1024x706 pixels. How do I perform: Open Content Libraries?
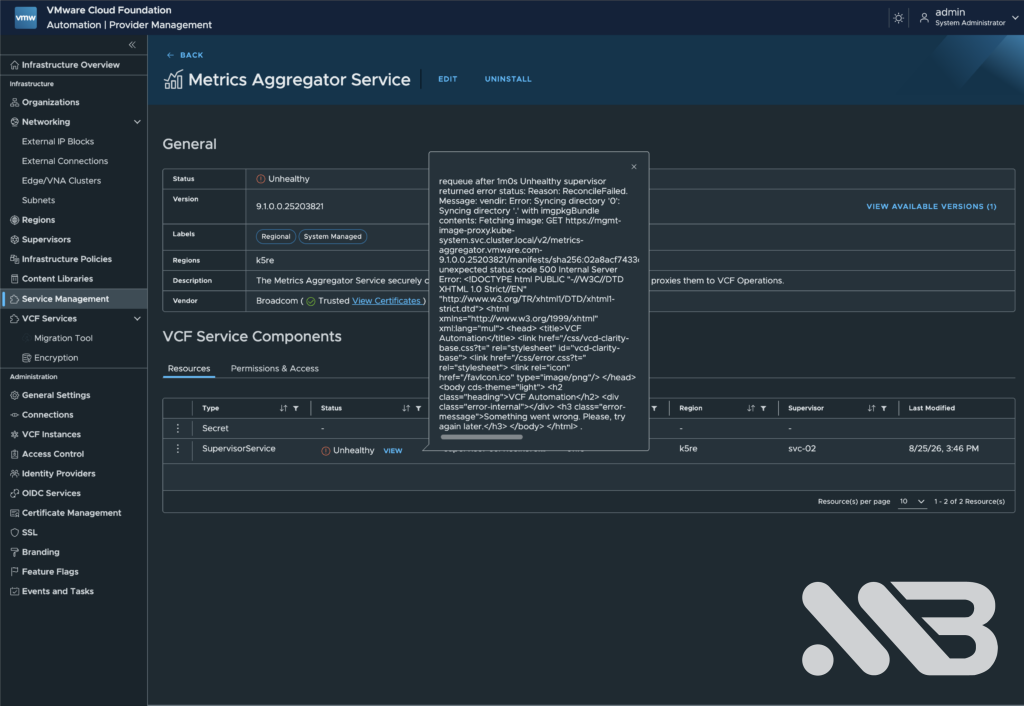click(57, 278)
